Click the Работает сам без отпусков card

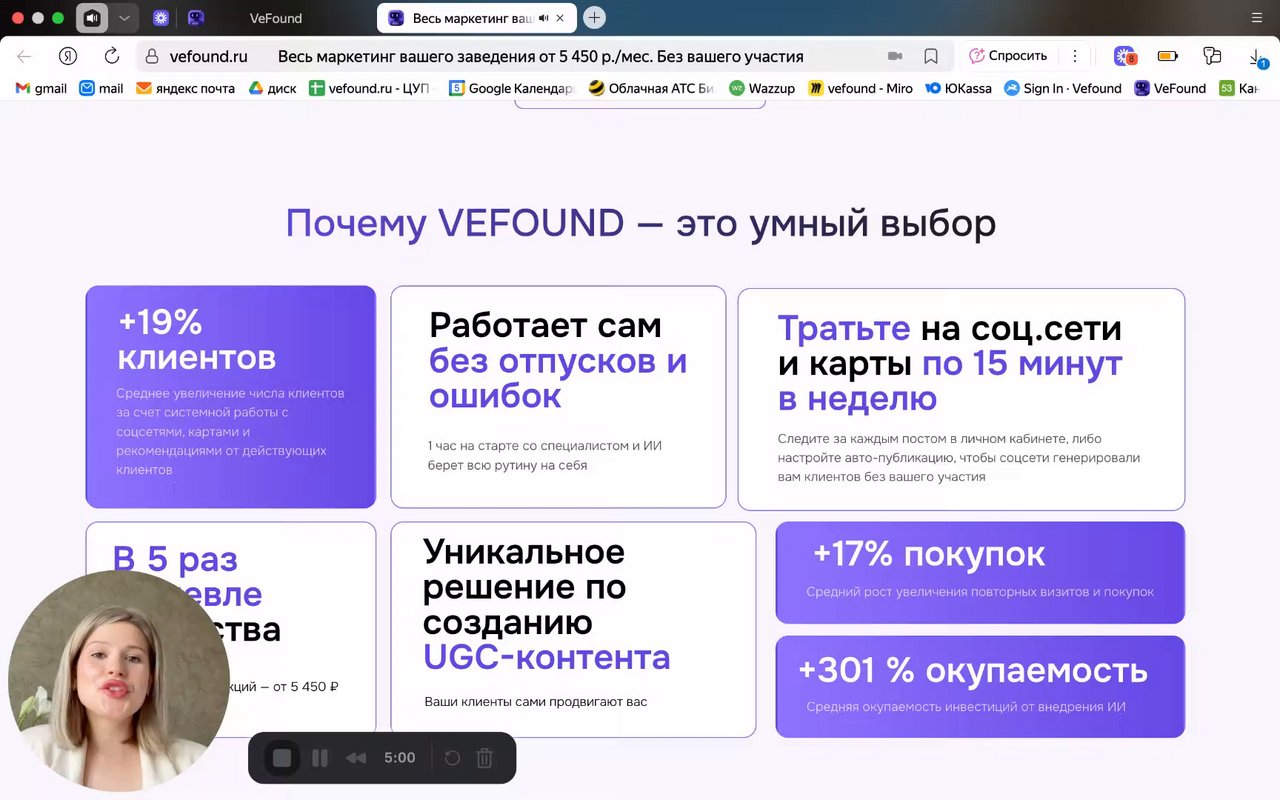click(x=558, y=397)
